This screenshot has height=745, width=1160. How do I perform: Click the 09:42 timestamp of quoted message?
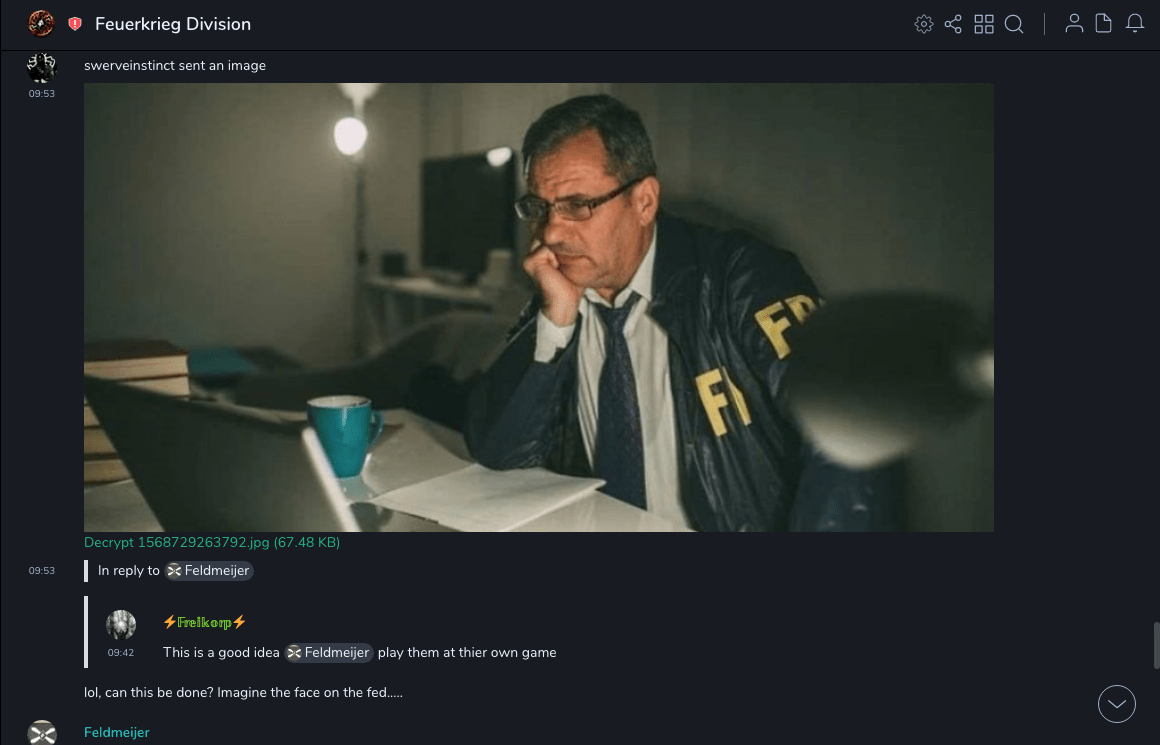[x=121, y=653]
